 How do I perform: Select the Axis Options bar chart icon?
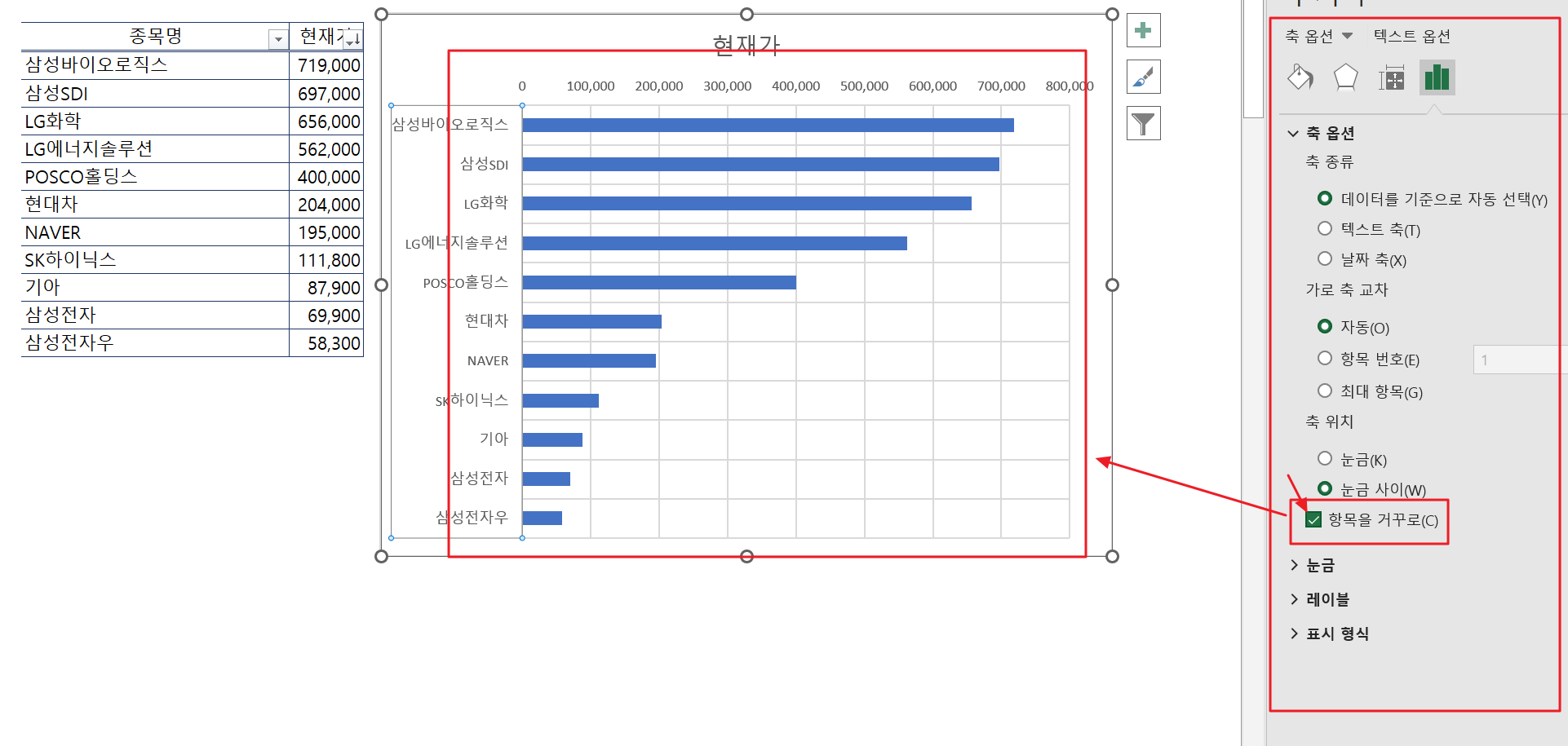point(1437,77)
